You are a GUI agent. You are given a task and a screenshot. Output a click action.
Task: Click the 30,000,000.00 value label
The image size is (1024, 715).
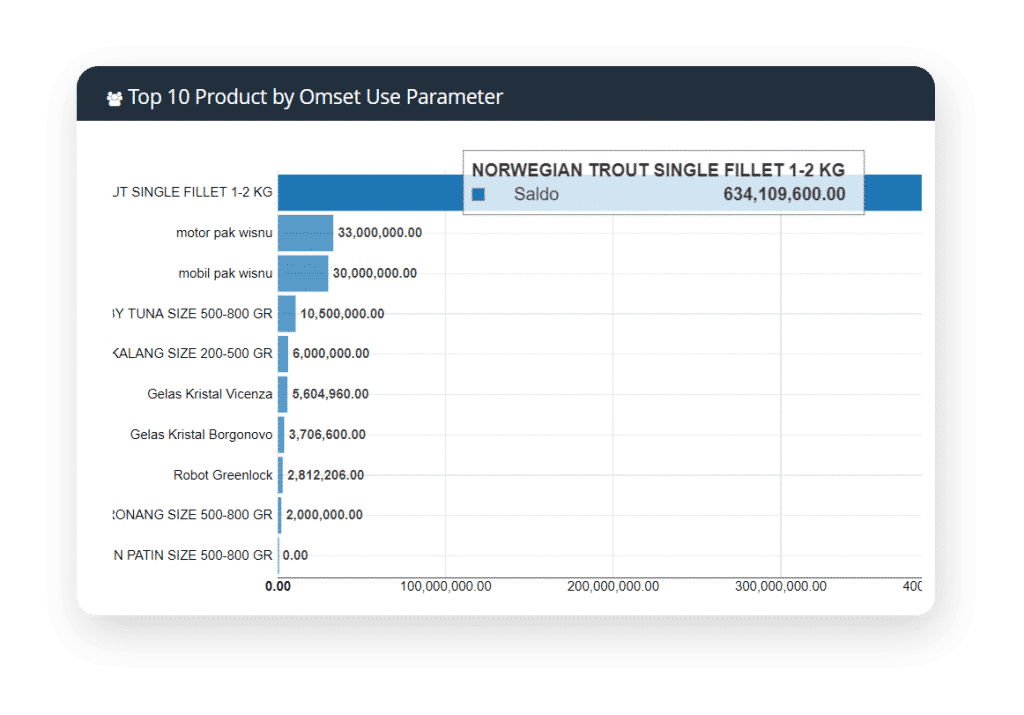375,273
